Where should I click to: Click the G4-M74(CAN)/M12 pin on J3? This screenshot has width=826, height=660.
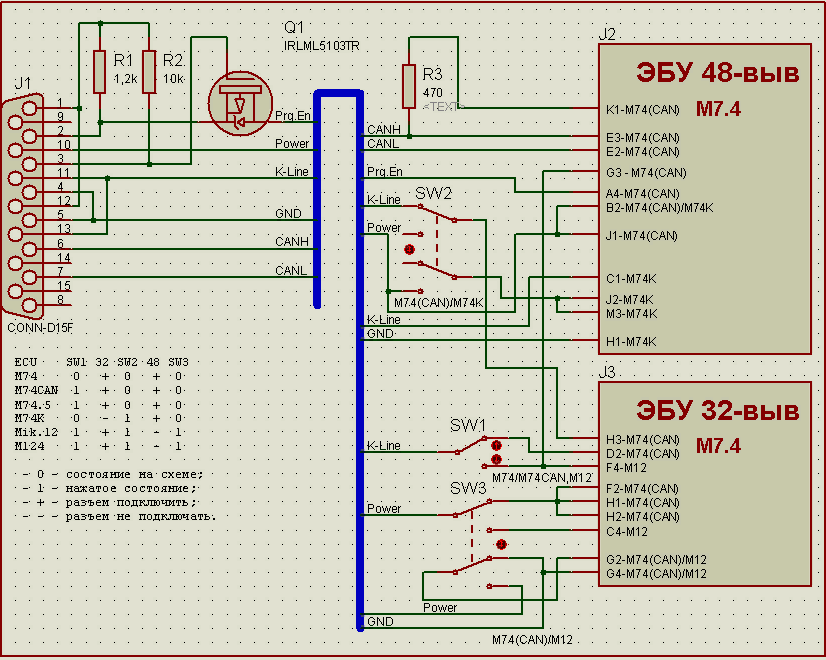656,574
